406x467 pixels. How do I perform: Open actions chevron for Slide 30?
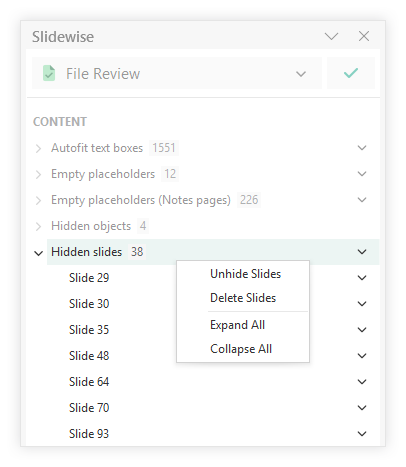tap(362, 304)
